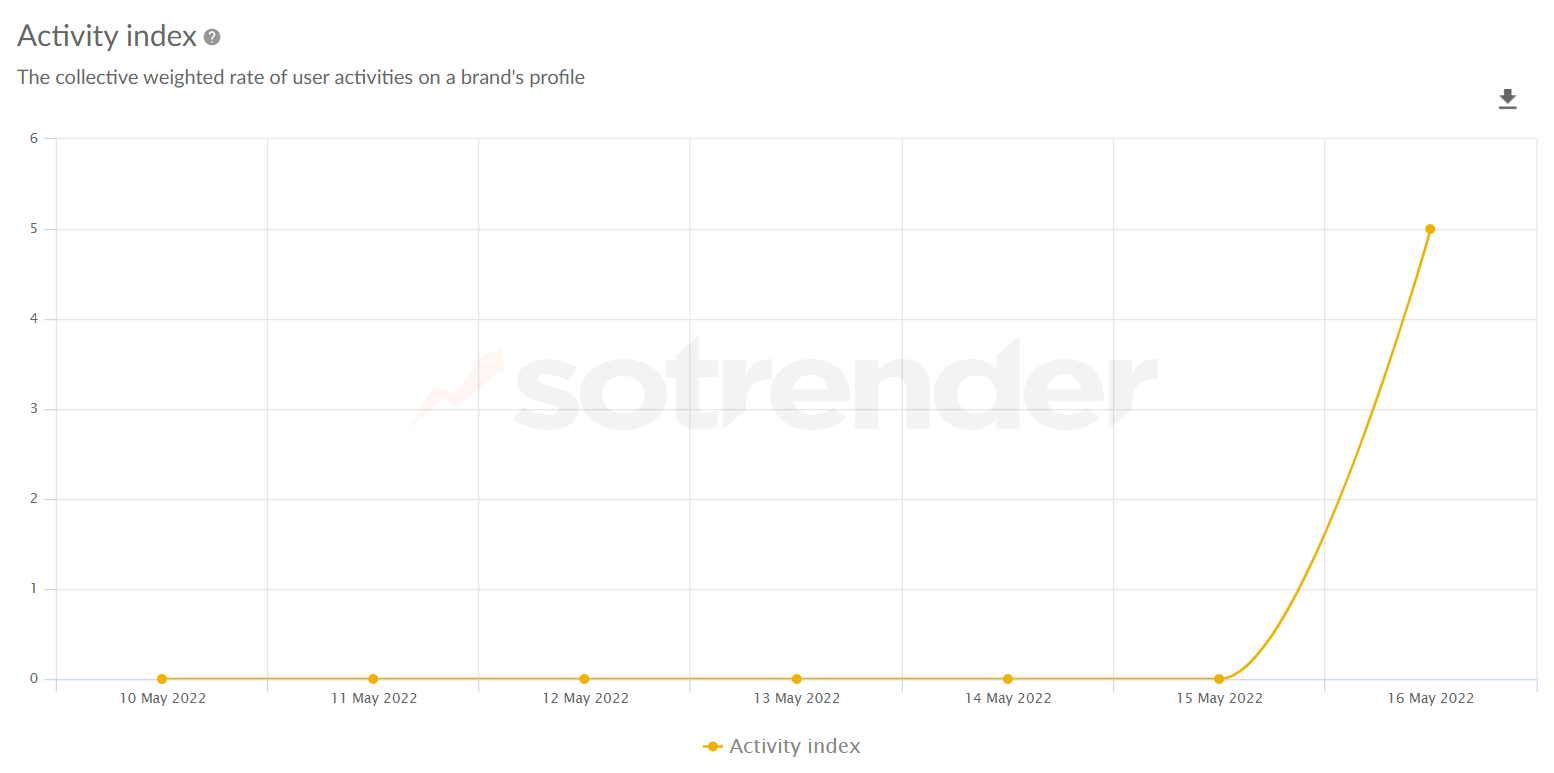
Task: Click the "Activity index" chart title
Action: 107,36
